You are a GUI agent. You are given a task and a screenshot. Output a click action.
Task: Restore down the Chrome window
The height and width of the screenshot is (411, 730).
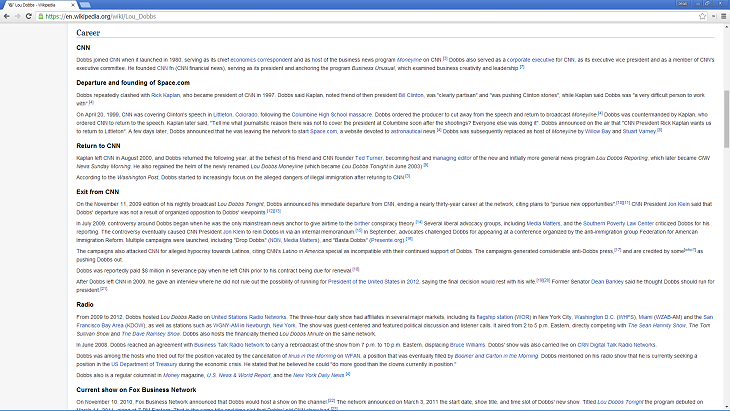[x=707, y=3]
